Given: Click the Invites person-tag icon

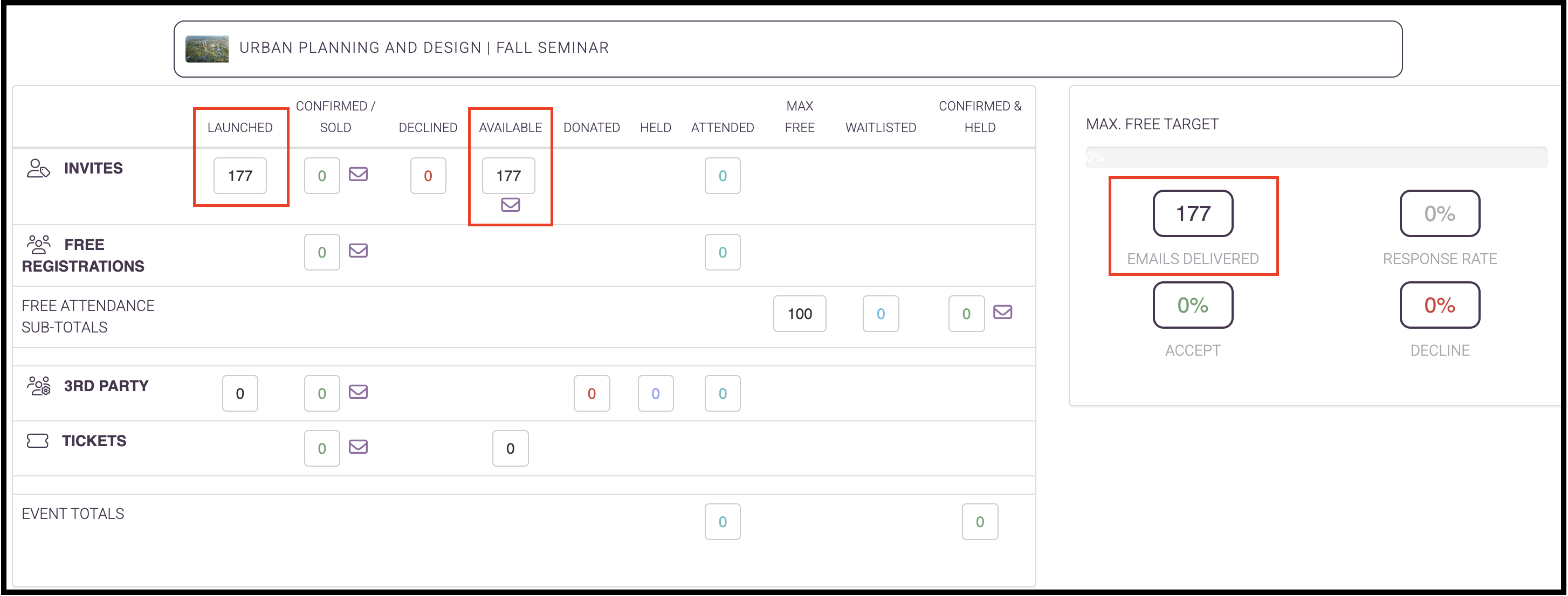Looking at the screenshot, I should tap(38, 169).
